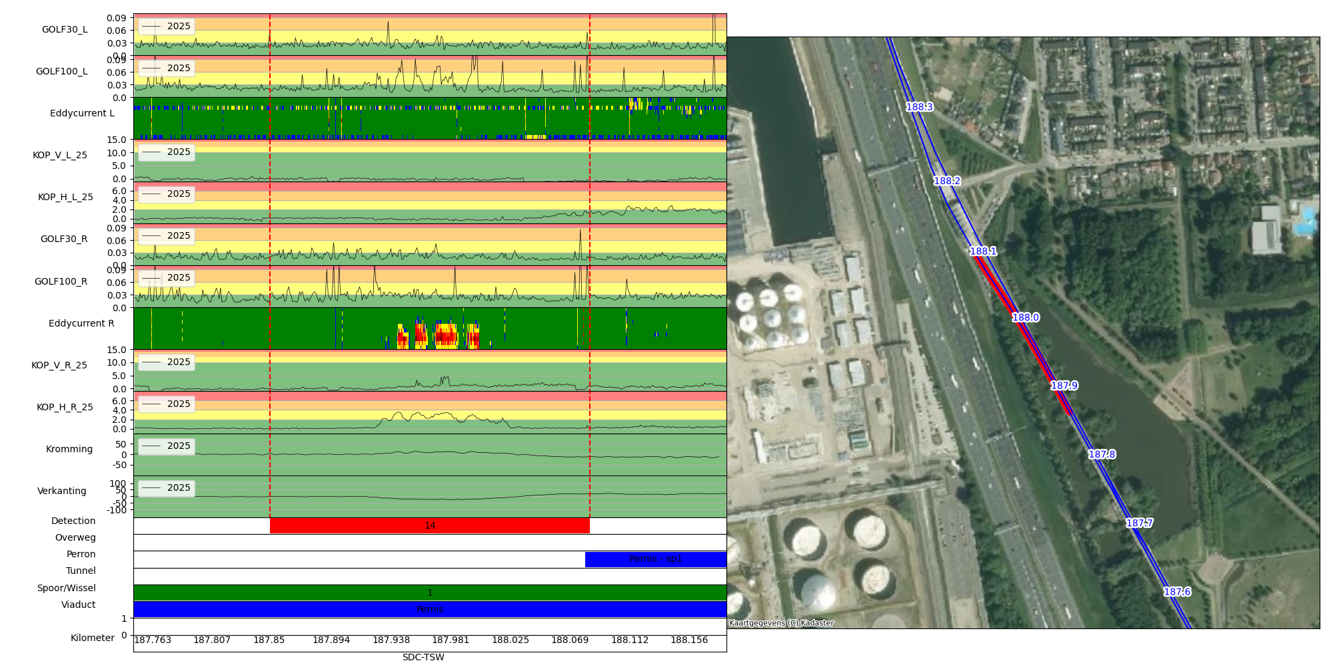This screenshot has width=1333, height=665.
Task: Click the x-axis tick 187.938
Action: coord(391,640)
